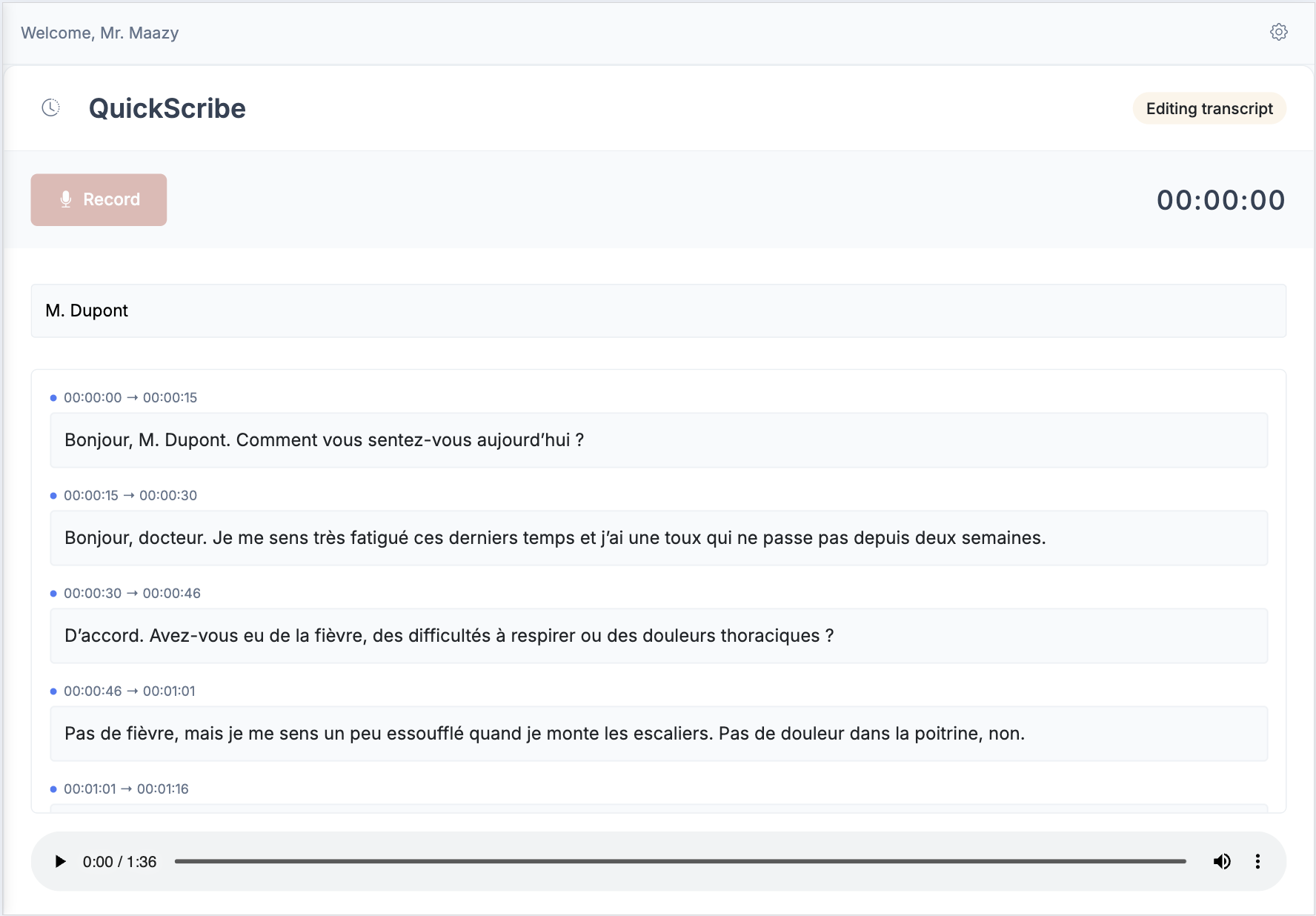The height and width of the screenshot is (916, 1316).
Task: Edit the M. Dupont title field
Action: pyautogui.click(x=658, y=311)
